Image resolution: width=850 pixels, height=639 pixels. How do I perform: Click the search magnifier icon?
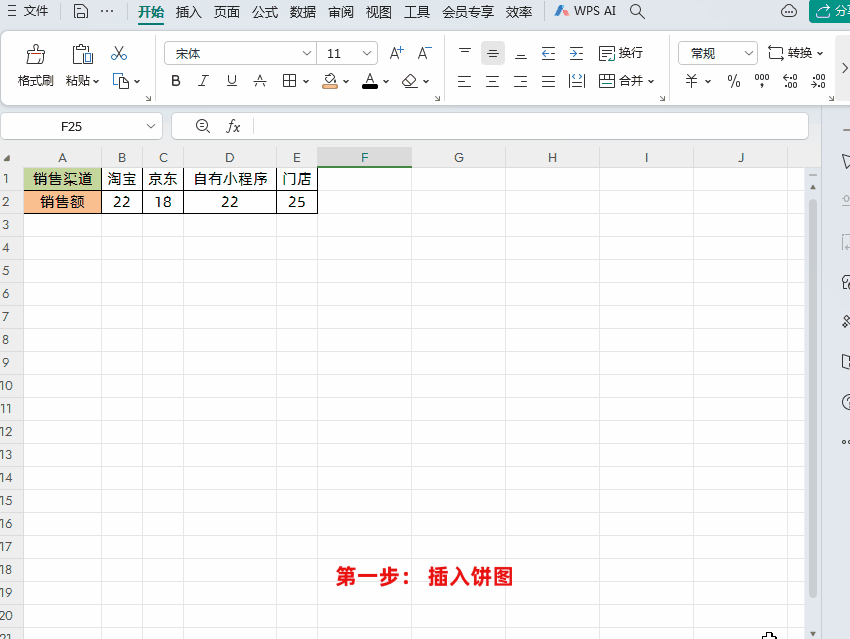pos(638,11)
